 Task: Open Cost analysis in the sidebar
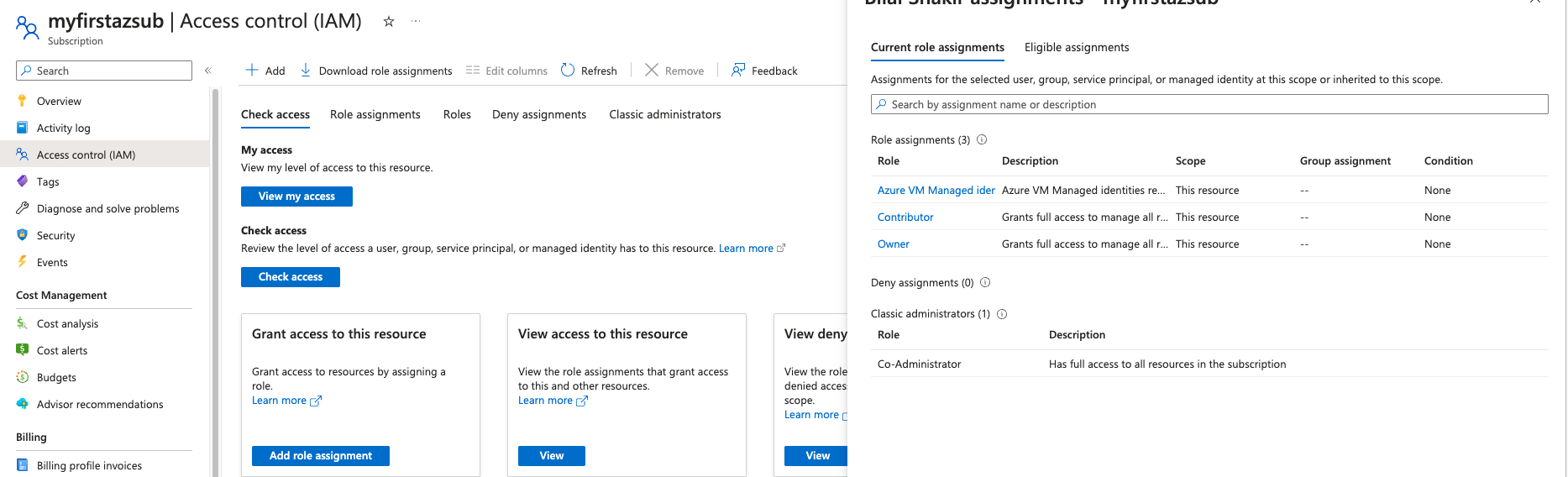[67, 323]
